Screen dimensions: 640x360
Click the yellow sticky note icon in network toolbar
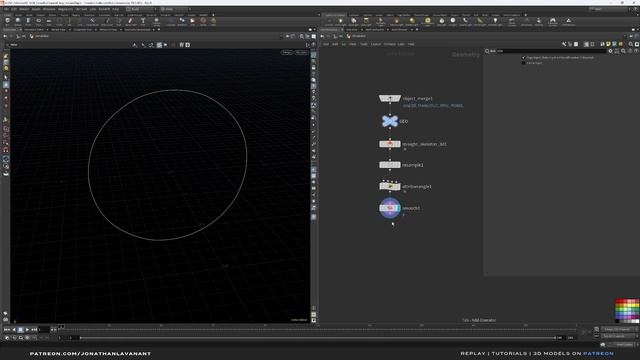click(608, 44)
